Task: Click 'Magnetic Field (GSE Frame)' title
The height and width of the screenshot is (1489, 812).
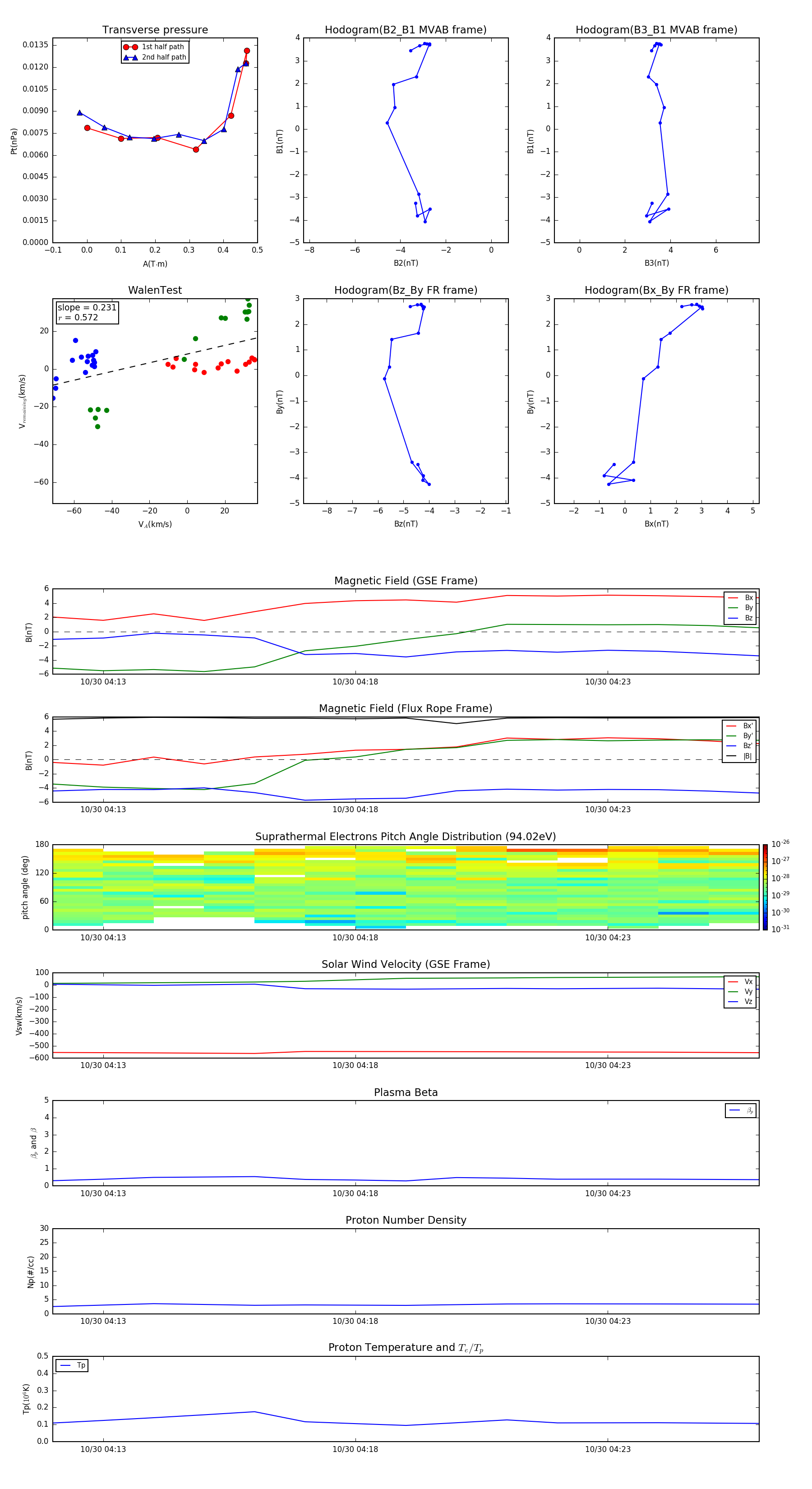Action: (x=406, y=581)
